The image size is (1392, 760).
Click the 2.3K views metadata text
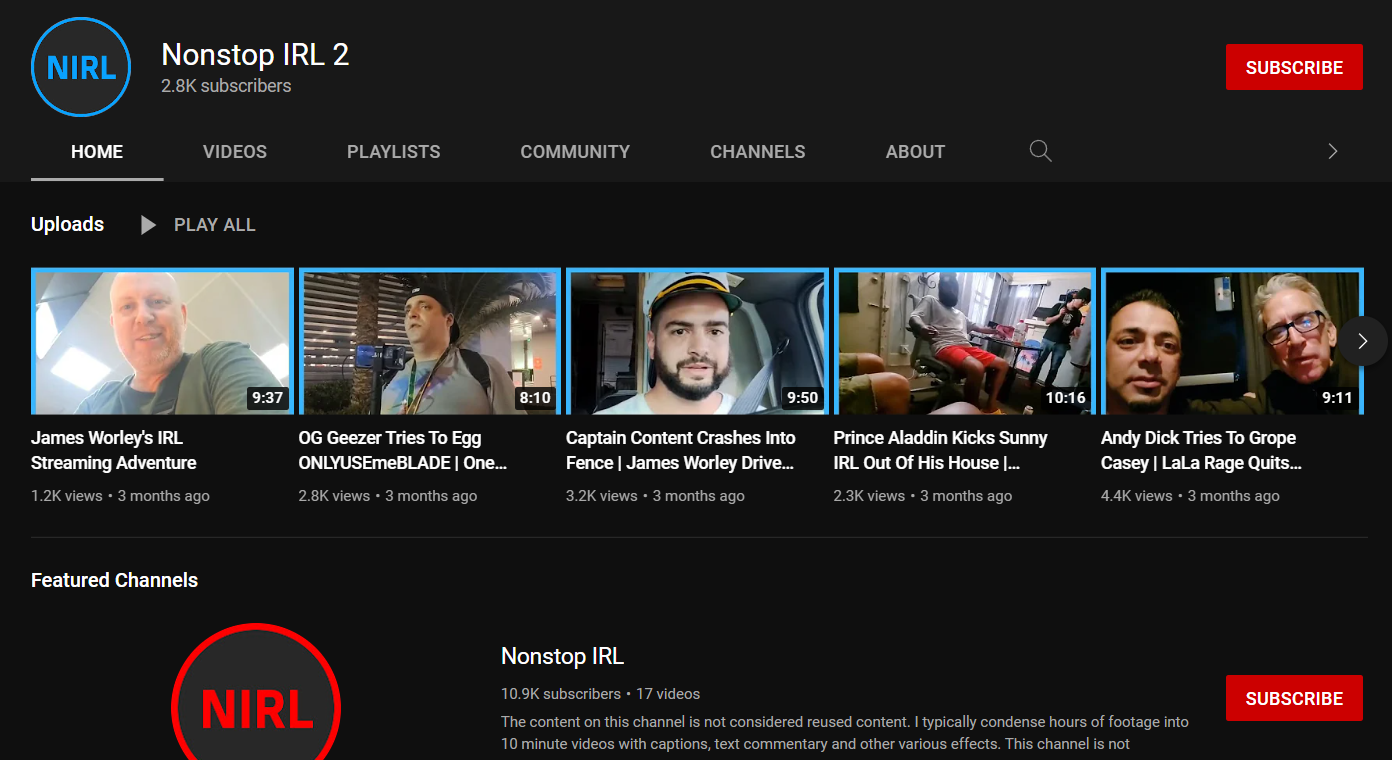[x=870, y=496]
